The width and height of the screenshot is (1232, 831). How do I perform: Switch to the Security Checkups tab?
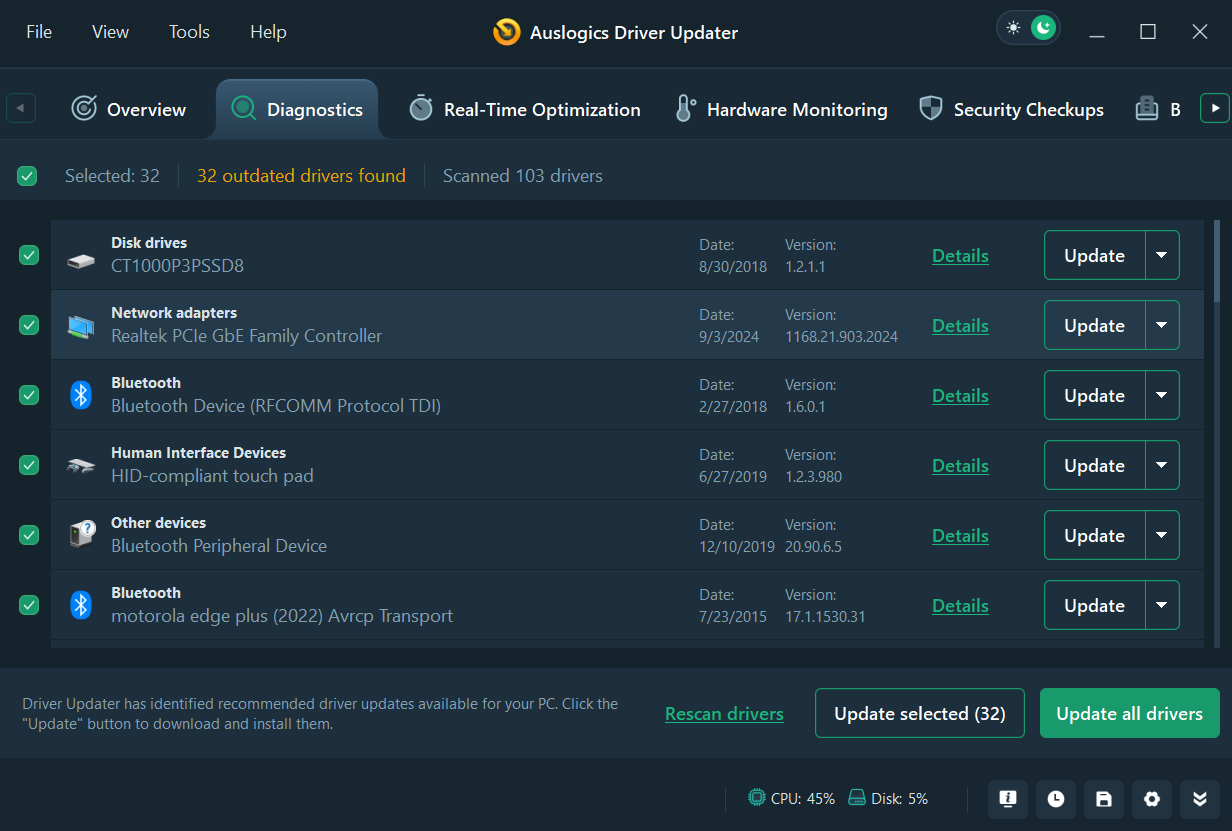(1011, 109)
